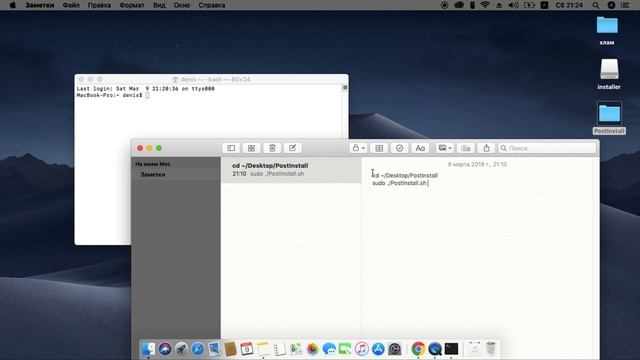Screen dimensions: 640x360
Task: Open Safari from the Dock
Action: tap(198, 349)
